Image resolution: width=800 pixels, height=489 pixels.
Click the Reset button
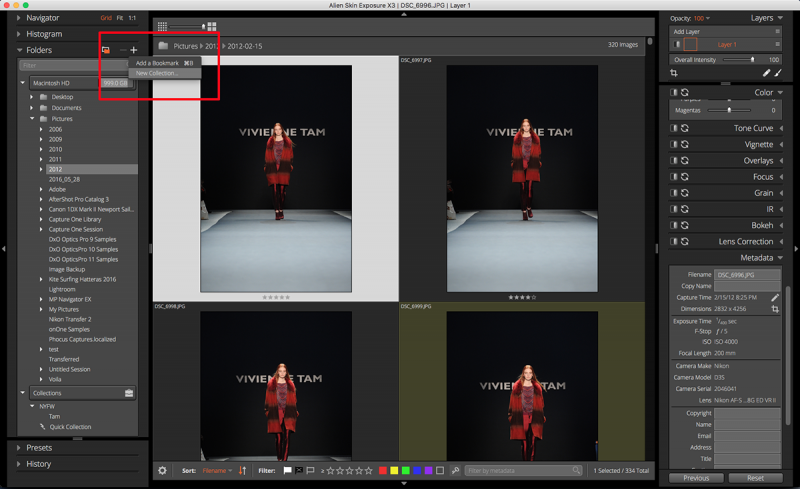click(x=755, y=478)
